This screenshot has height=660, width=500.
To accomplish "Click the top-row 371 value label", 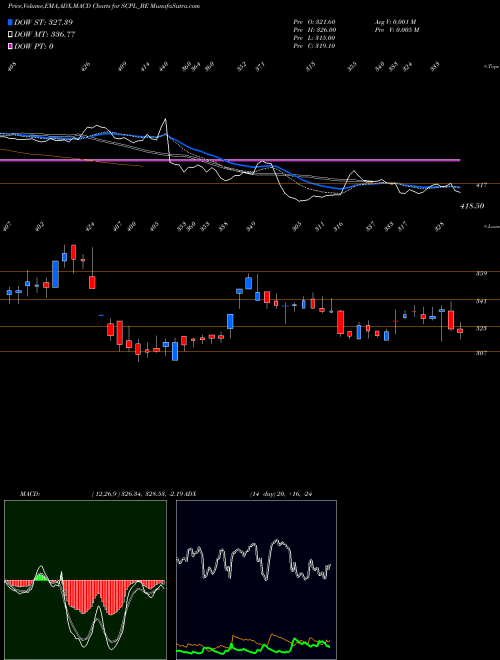I will pyautogui.click(x=261, y=67).
